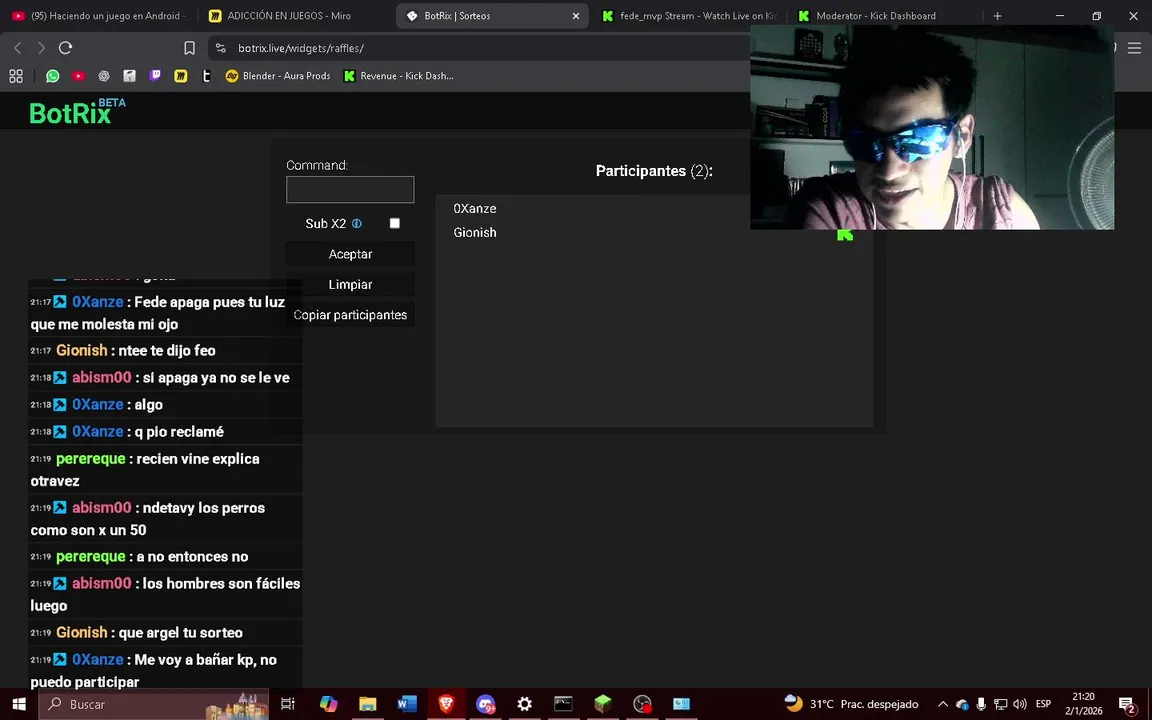Click the Participantes (2) heading
The image size is (1152, 720).
[654, 170]
